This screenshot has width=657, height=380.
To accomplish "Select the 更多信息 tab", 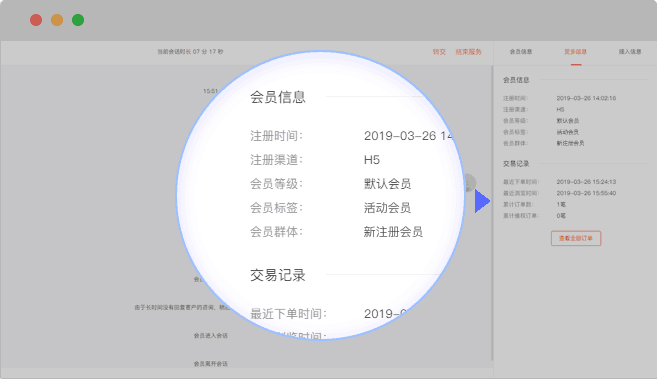I will [x=575, y=52].
